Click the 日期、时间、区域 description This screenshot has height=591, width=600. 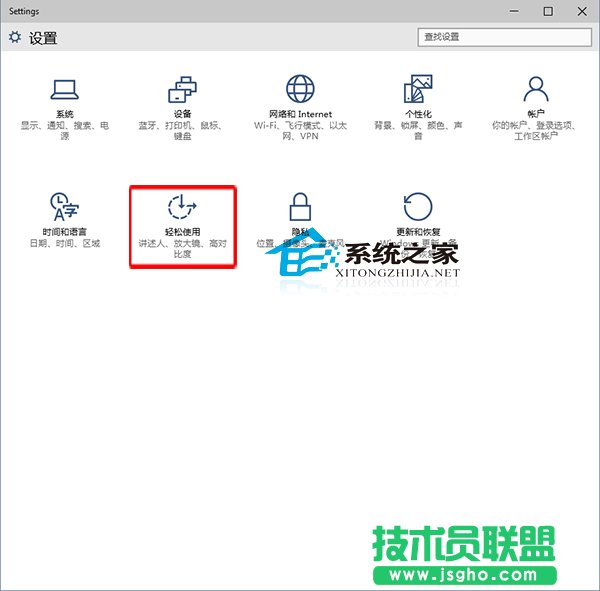tap(65, 243)
